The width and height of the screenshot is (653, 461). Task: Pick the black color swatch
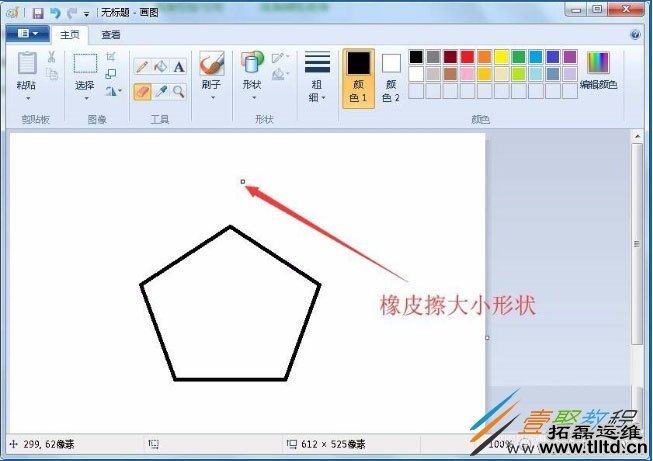(416, 57)
